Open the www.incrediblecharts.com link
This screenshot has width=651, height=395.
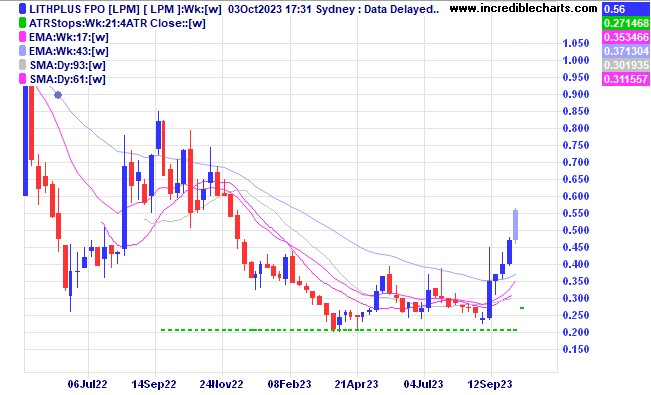(524, 8)
